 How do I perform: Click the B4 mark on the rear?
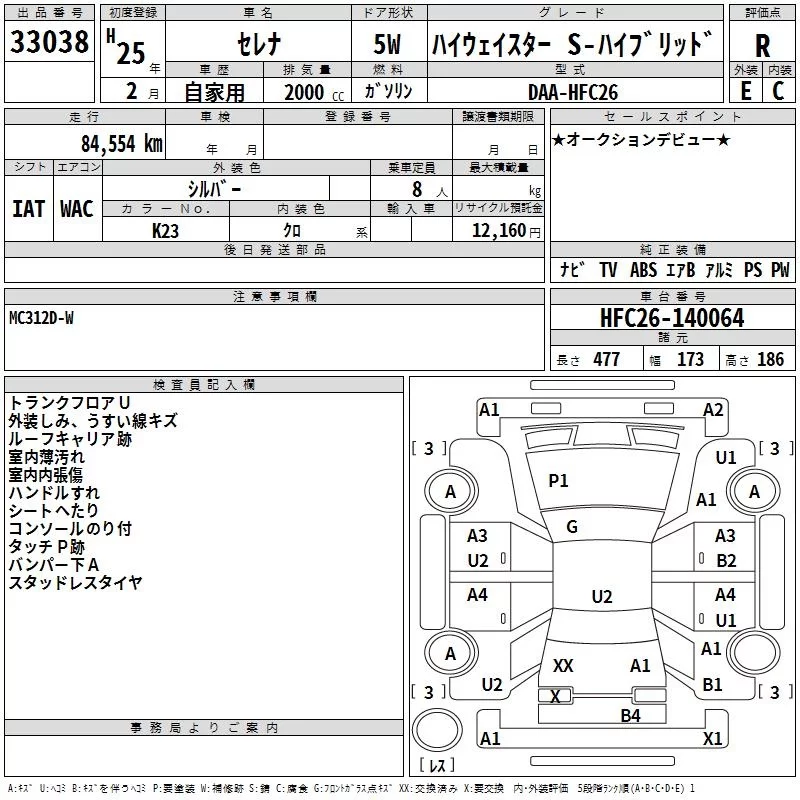(x=630, y=715)
